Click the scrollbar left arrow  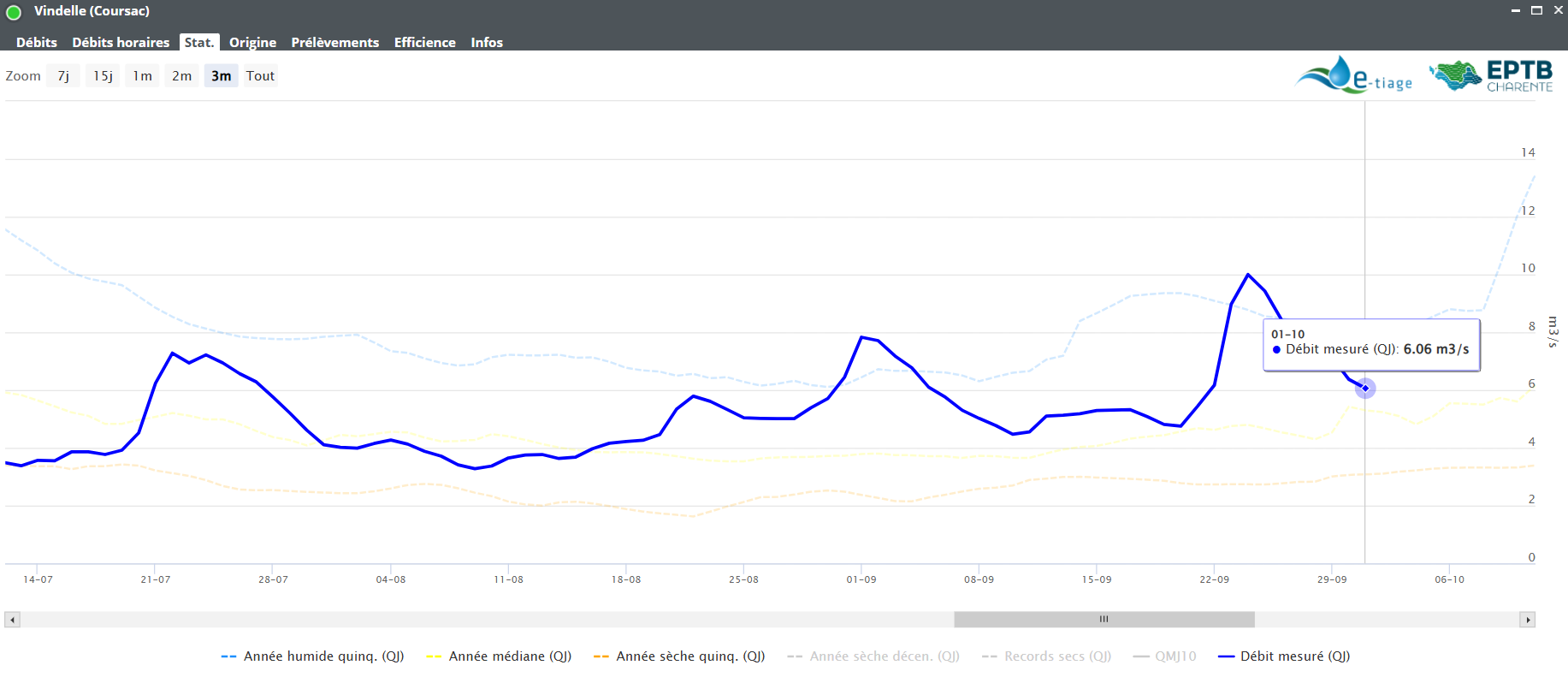point(12,620)
